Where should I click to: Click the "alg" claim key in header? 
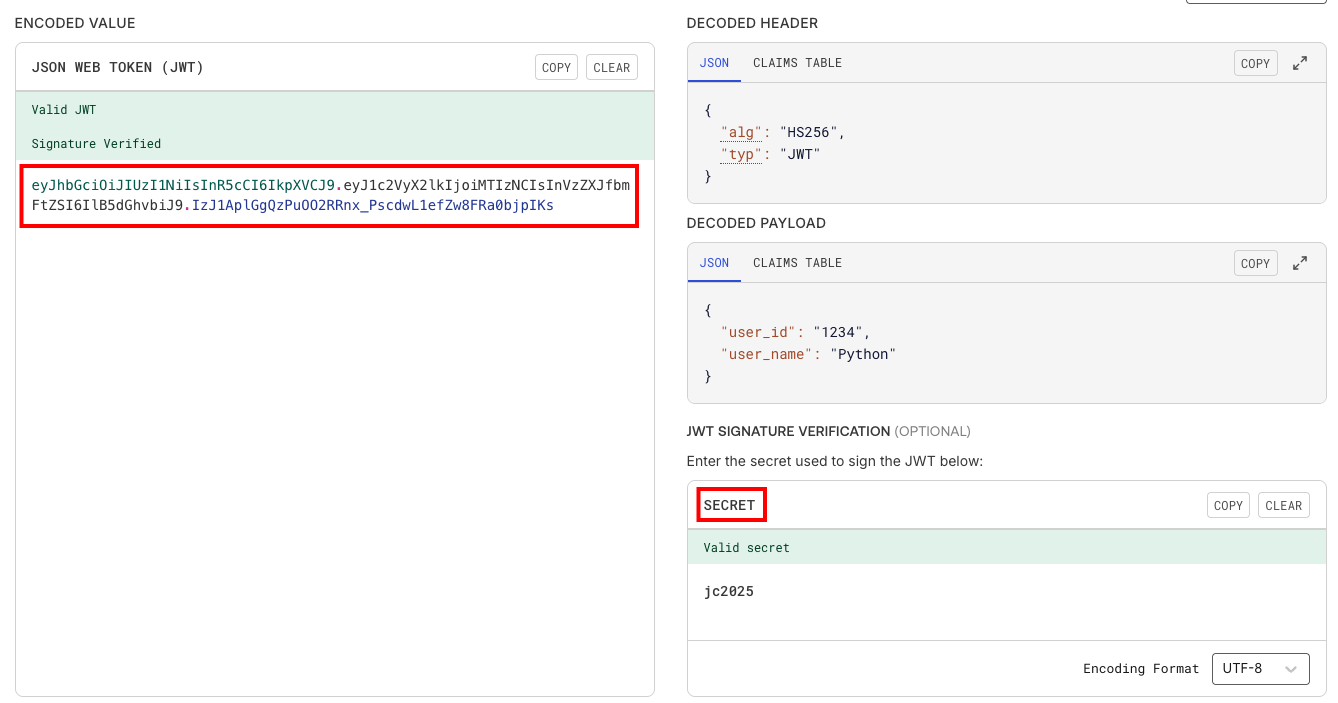pyautogui.click(x=741, y=132)
